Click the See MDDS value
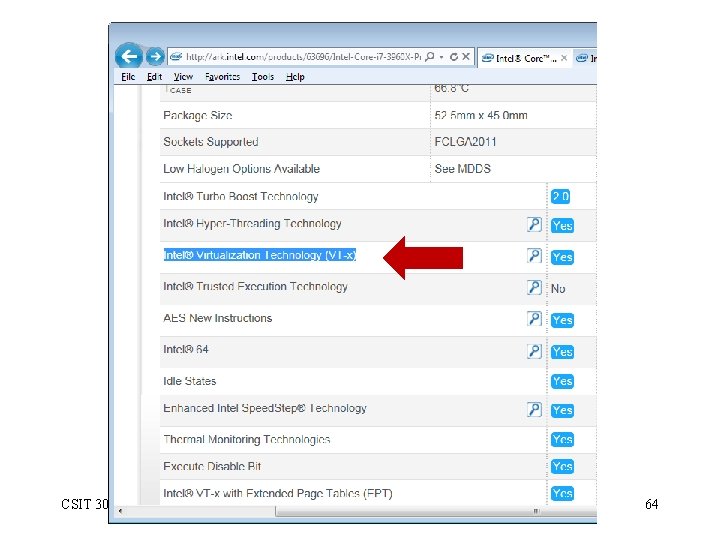720x540 pixels. pyautogui.click(x=462, y=169)
